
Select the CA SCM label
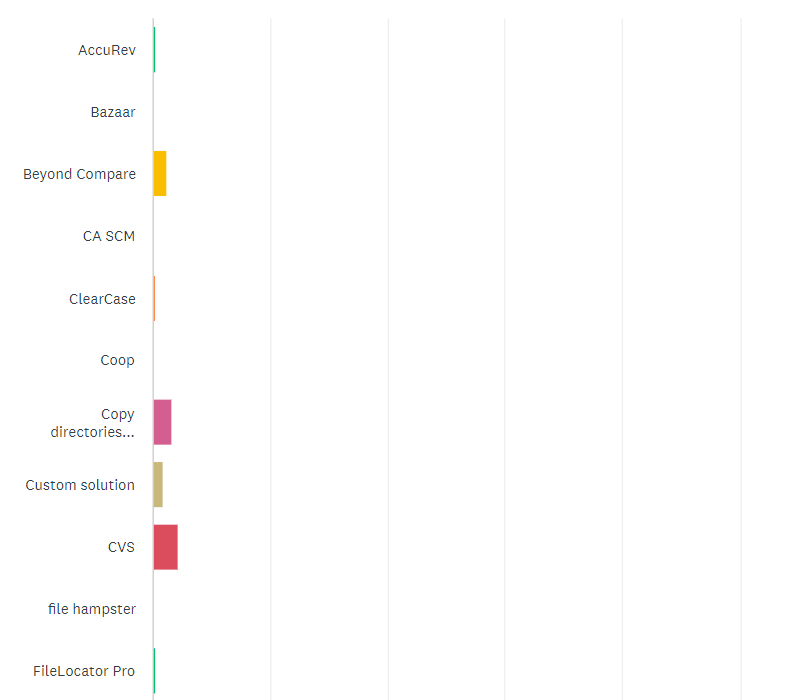click(x=109, y=236)
